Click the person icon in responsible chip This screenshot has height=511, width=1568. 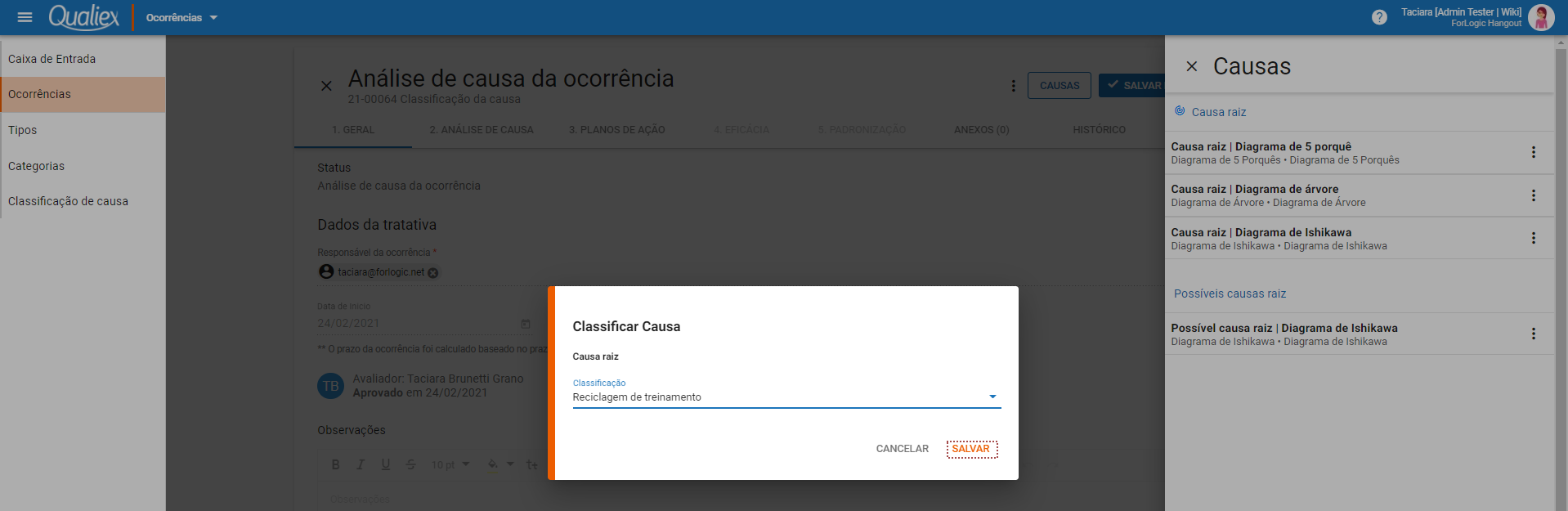326,271
